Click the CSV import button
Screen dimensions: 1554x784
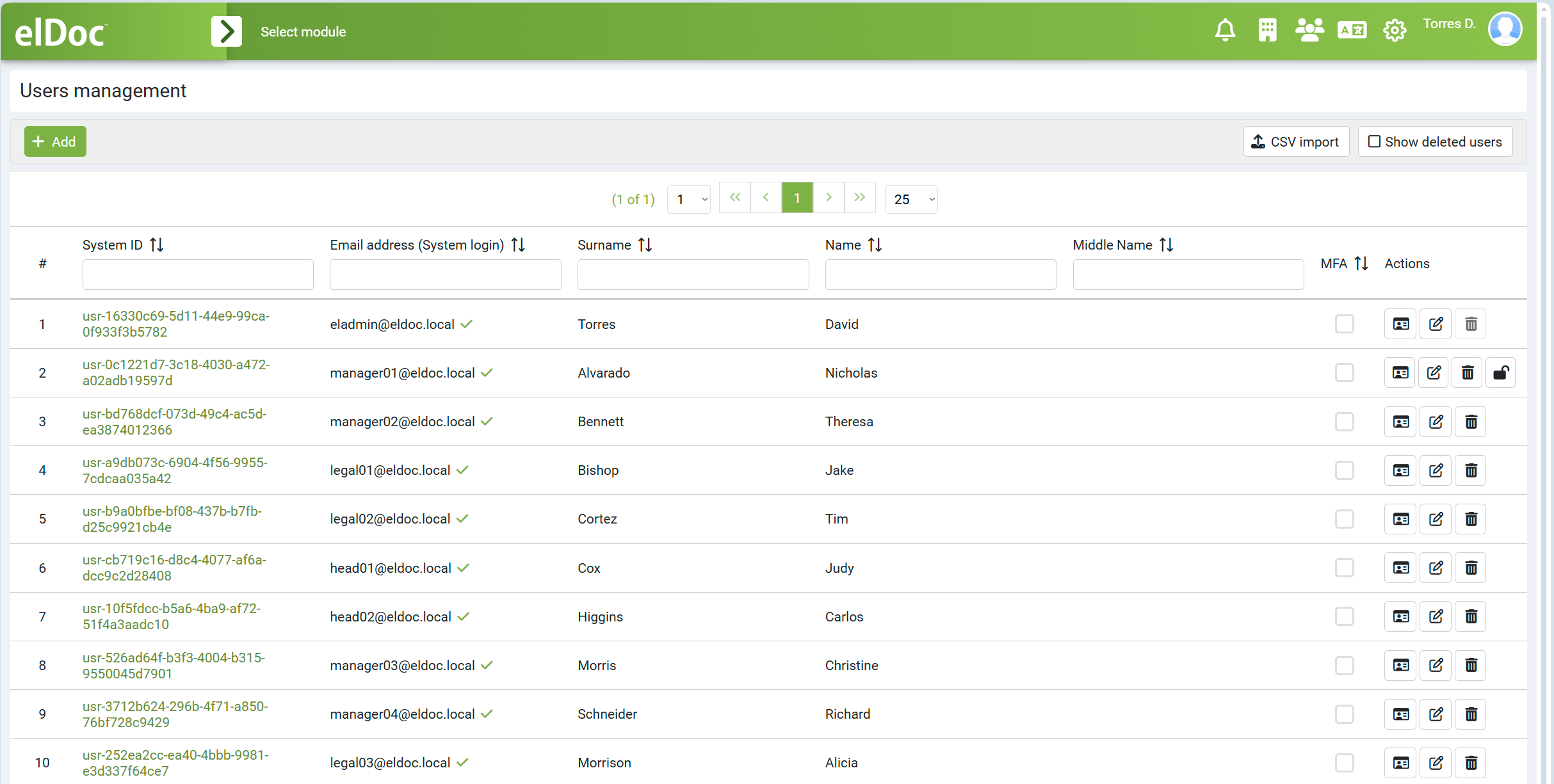(1296, 141)
